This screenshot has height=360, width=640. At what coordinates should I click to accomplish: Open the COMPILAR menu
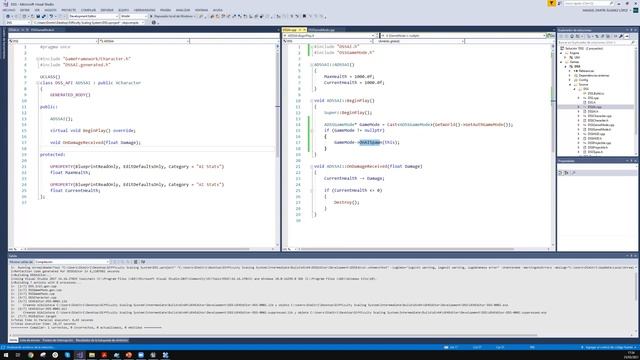[x=88, y=10]
